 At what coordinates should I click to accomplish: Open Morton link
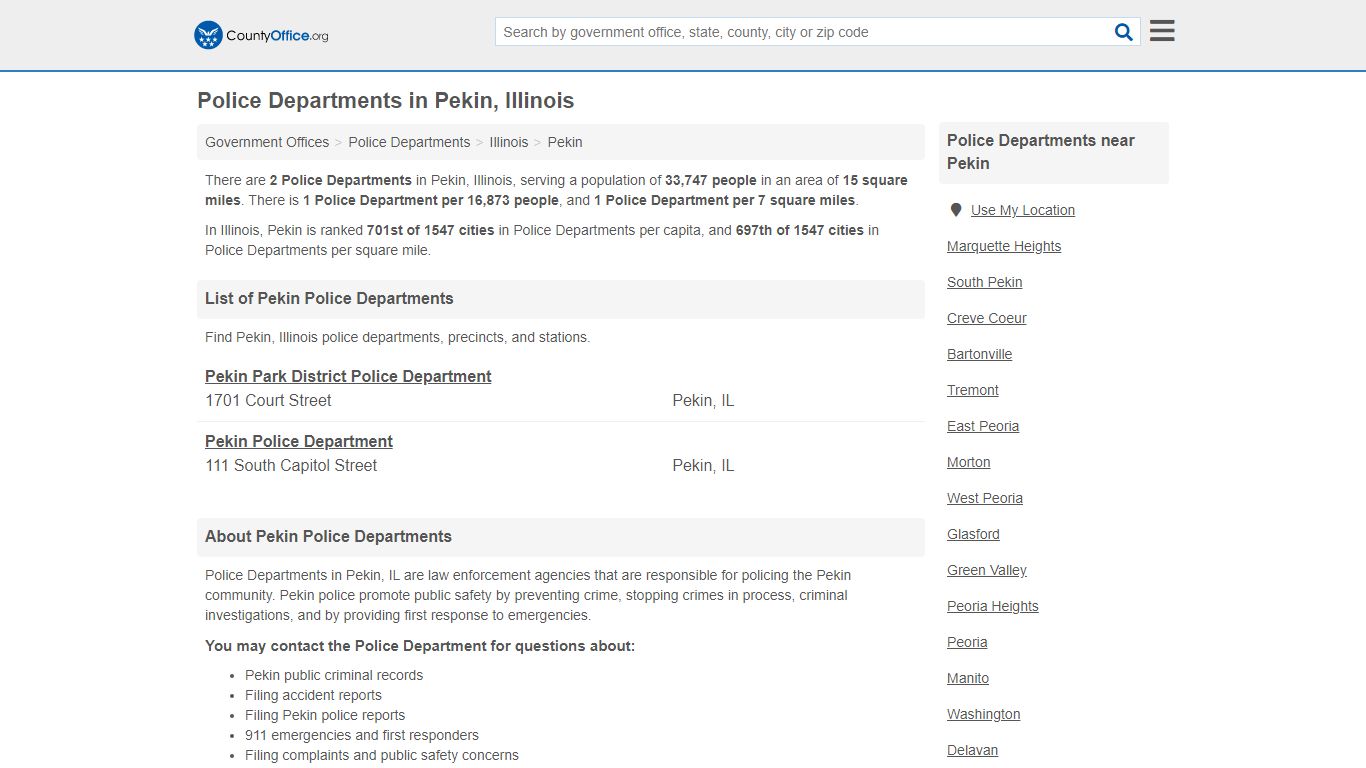969,462
